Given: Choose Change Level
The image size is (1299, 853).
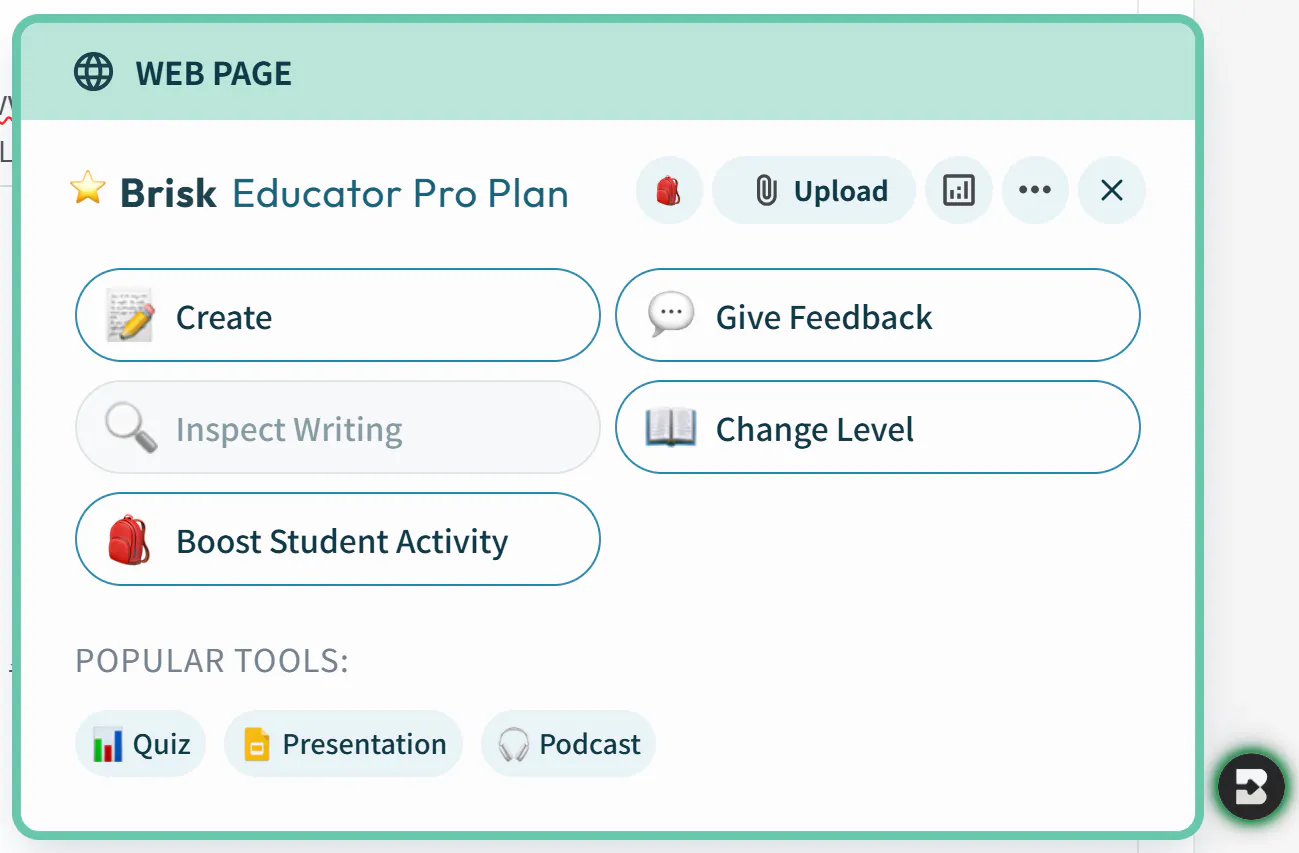Looking at the screenshot, I should pos(877,427).
